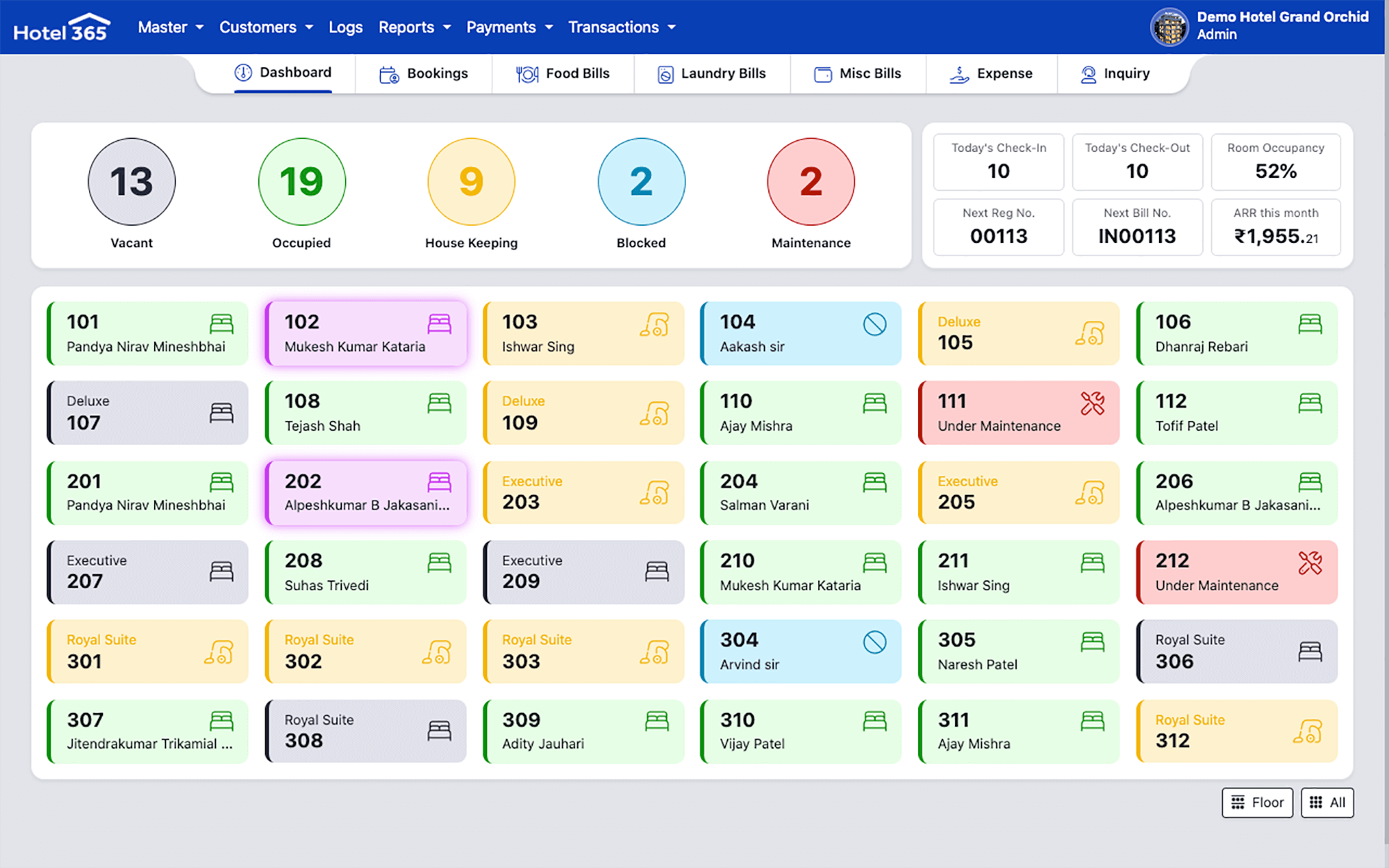
Task: Click the housekeeping icon on Royal Suite 312
Action: tap(1308, 731)
